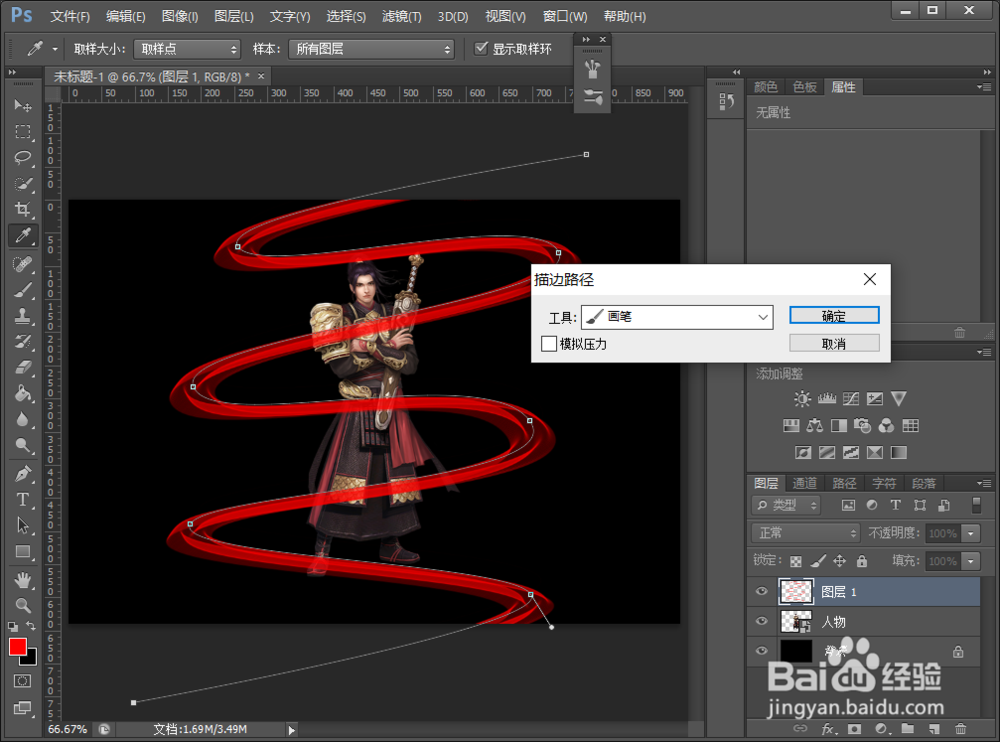This screenshot has height=742, width=1000.
Task: Select the Path Selection tool
Action: click(23, 525)
